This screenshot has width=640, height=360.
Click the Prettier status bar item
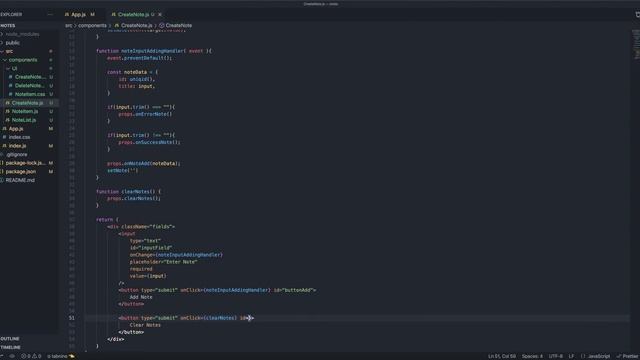(628, 356)
